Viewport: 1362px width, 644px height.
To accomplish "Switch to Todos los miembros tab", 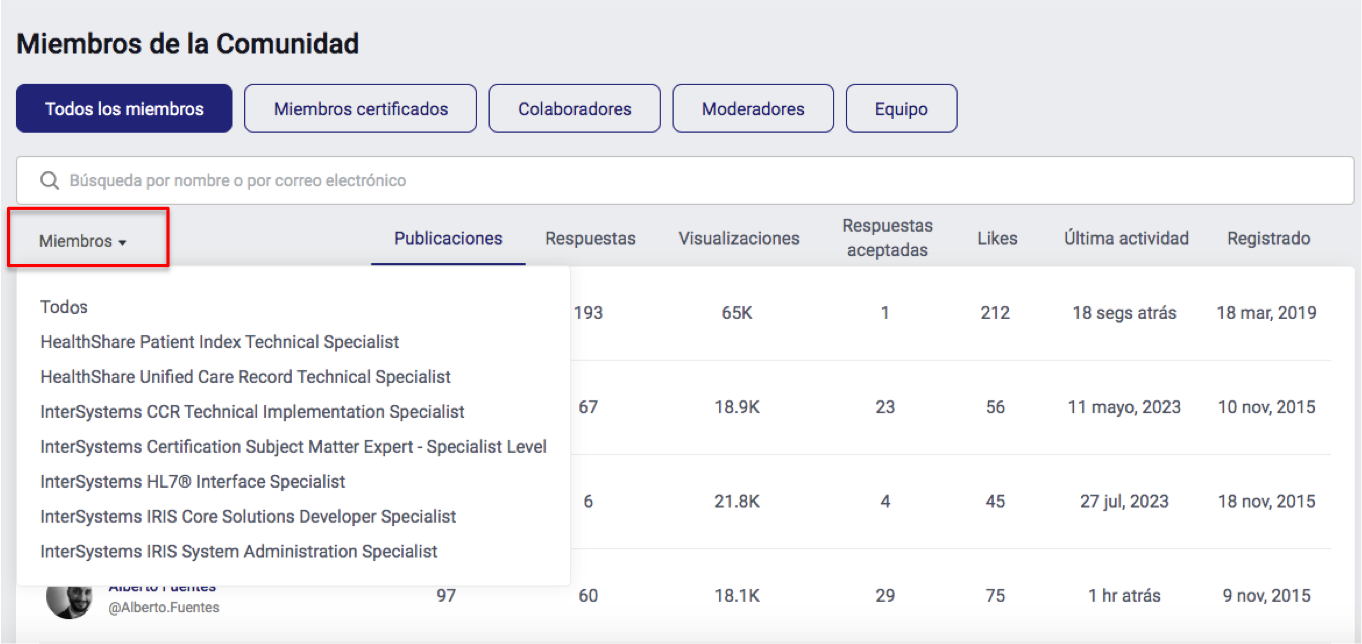I will click(x=124, y=109).
